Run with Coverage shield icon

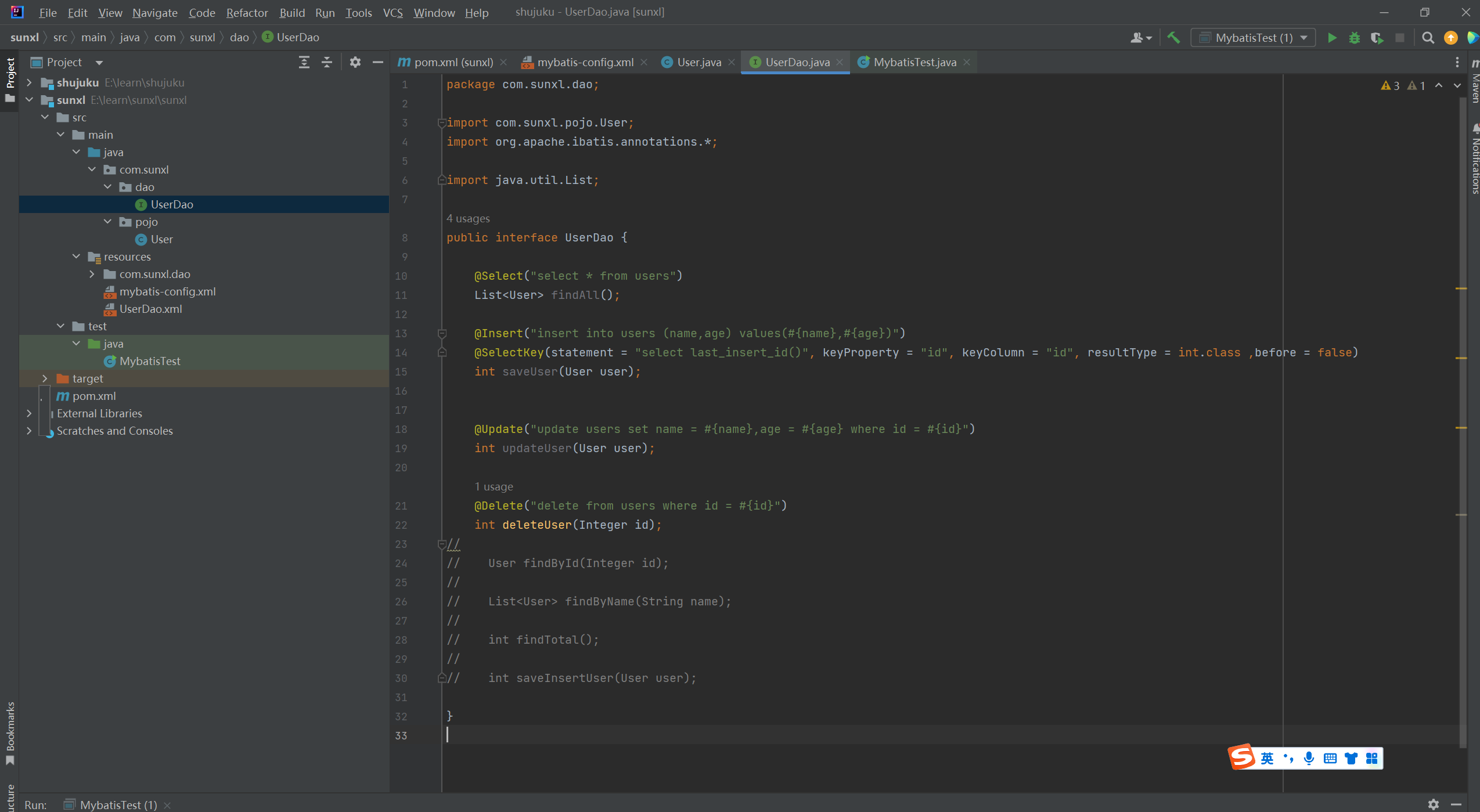pyautogui.click(x=1377, y=38)
